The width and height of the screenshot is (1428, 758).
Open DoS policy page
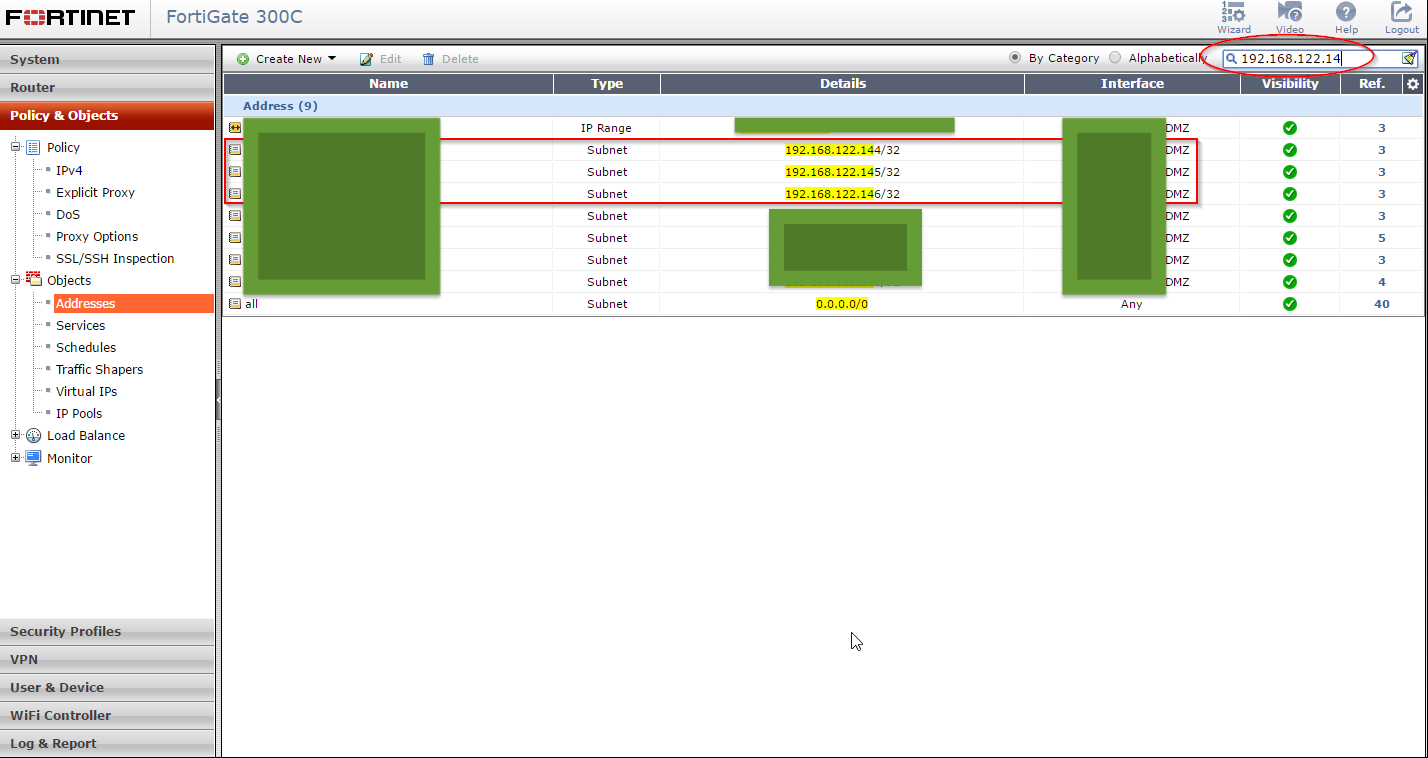pyautogui.click(x=68, y=214)
